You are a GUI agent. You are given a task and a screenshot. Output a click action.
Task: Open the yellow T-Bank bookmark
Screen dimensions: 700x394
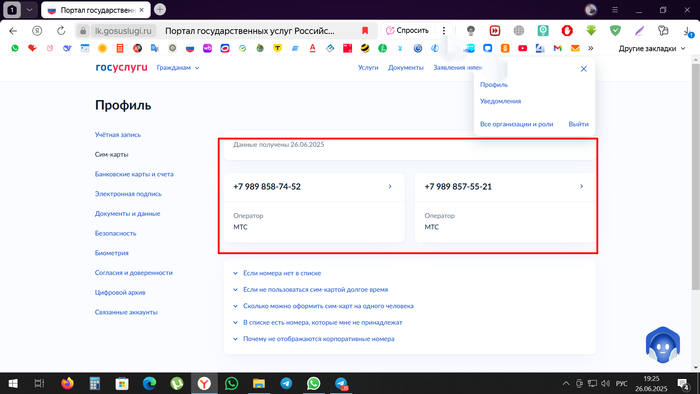click(x=277, y=48)
